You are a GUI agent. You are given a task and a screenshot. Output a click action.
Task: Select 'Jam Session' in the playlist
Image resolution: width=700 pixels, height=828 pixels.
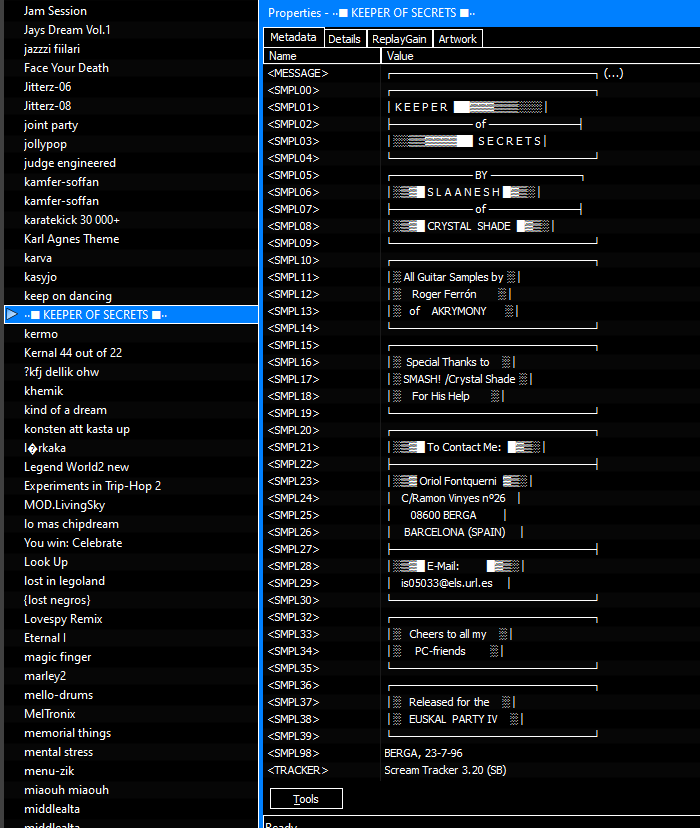55,11
